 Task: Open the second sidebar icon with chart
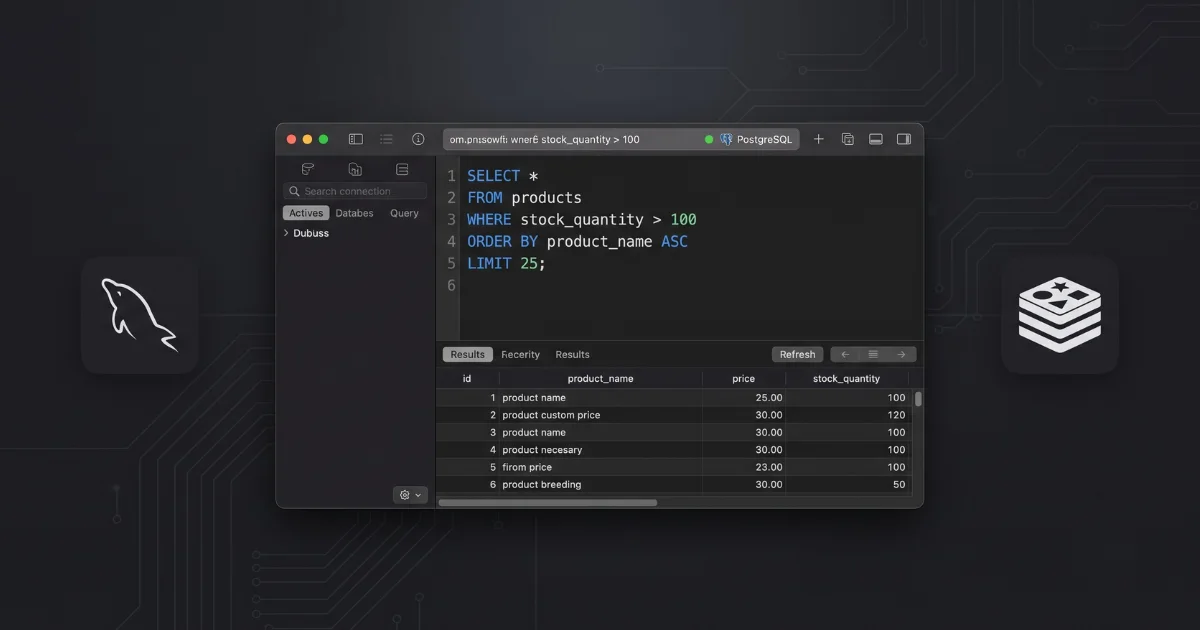tap(355, 169)
